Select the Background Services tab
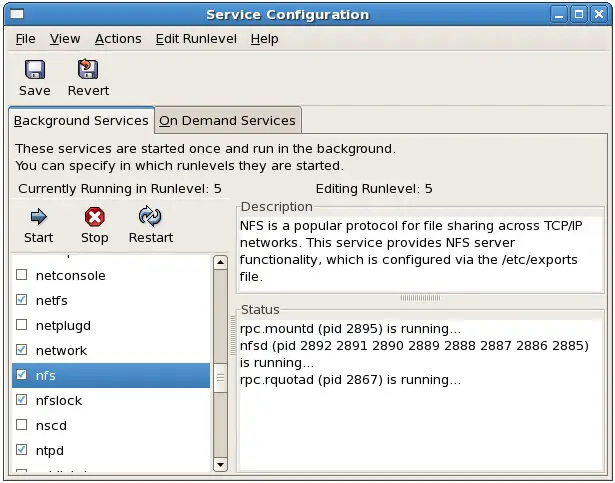The height and width of the screenshot is (483, 615). tap(81, 120)
